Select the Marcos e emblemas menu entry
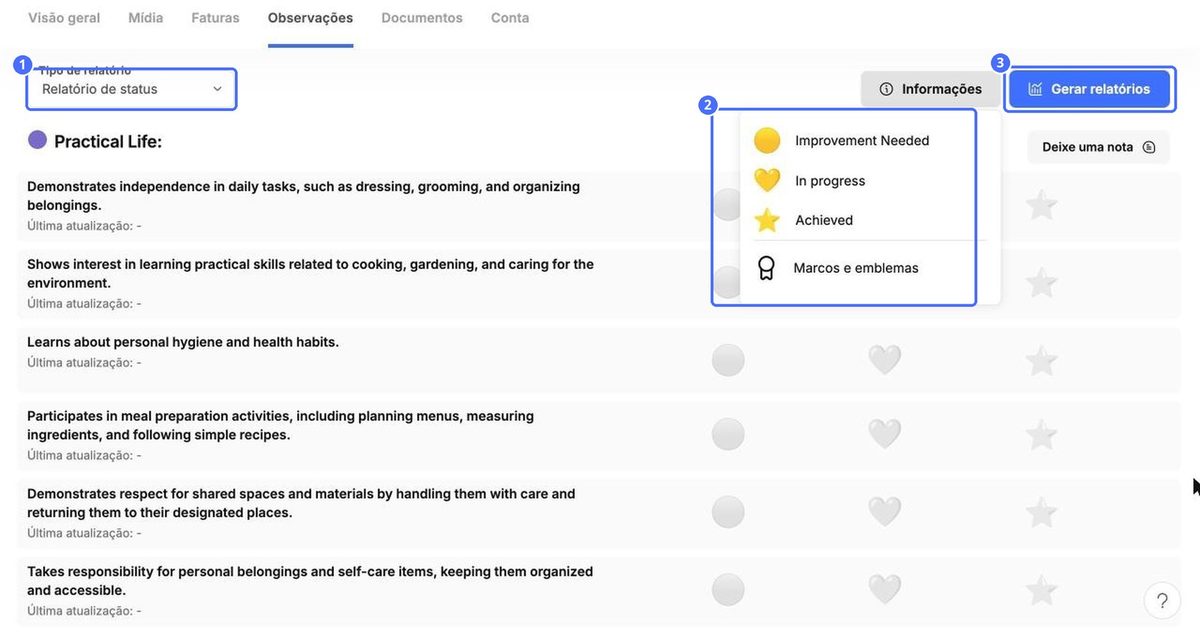Image resolution: width=1200 pixels, height=638 pixels. 856,268
